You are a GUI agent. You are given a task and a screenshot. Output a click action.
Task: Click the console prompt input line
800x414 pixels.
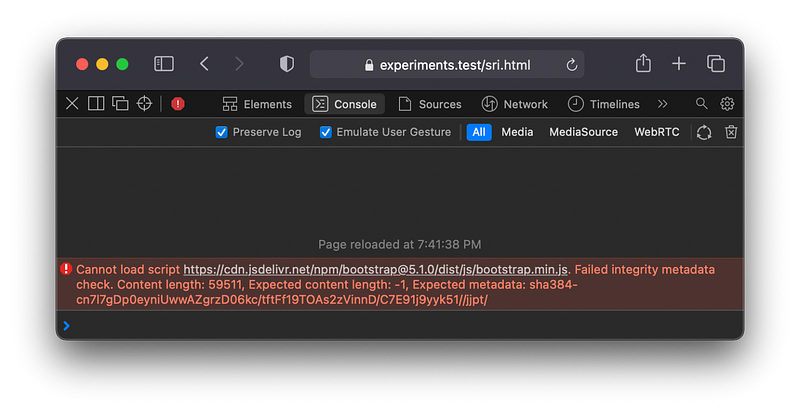point(400,326)
